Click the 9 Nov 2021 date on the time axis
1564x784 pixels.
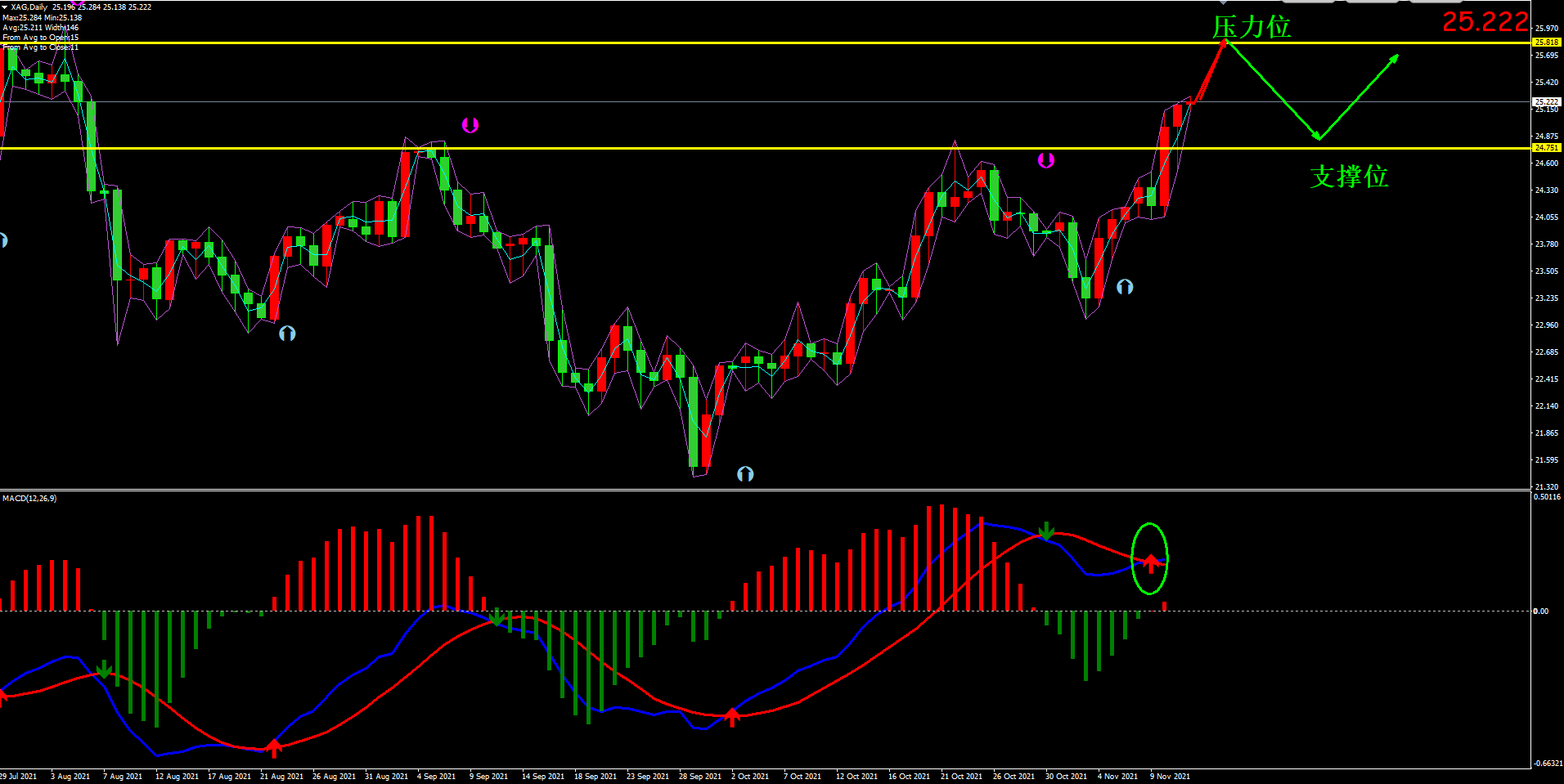click(1170, 776)
